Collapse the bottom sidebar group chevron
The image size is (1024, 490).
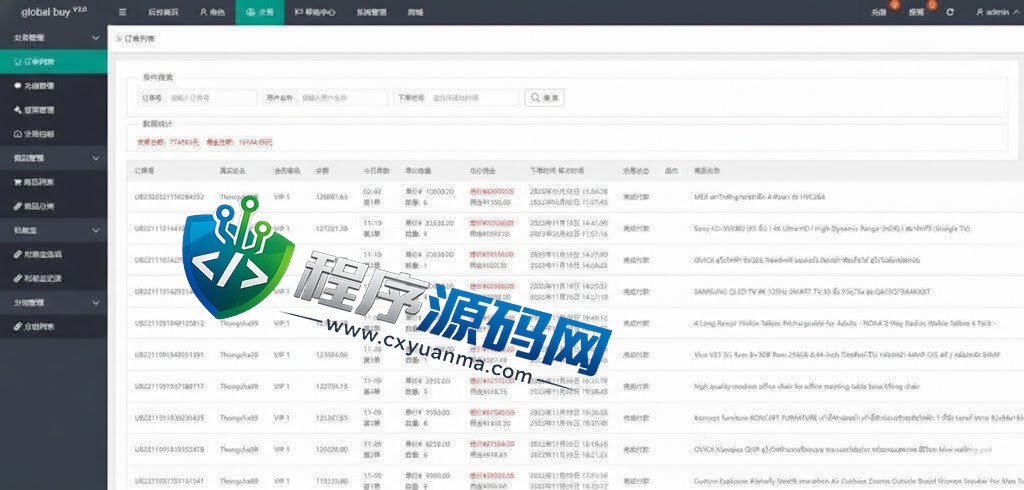(95, 302)
